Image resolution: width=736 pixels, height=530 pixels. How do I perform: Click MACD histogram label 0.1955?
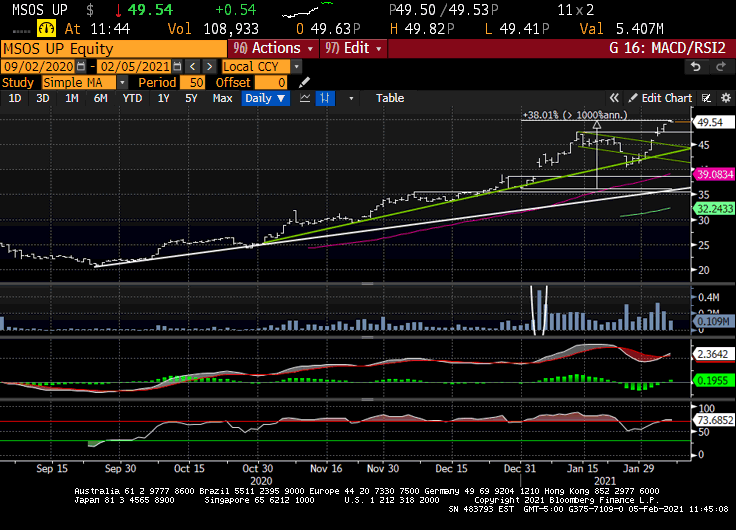(713, 380)
